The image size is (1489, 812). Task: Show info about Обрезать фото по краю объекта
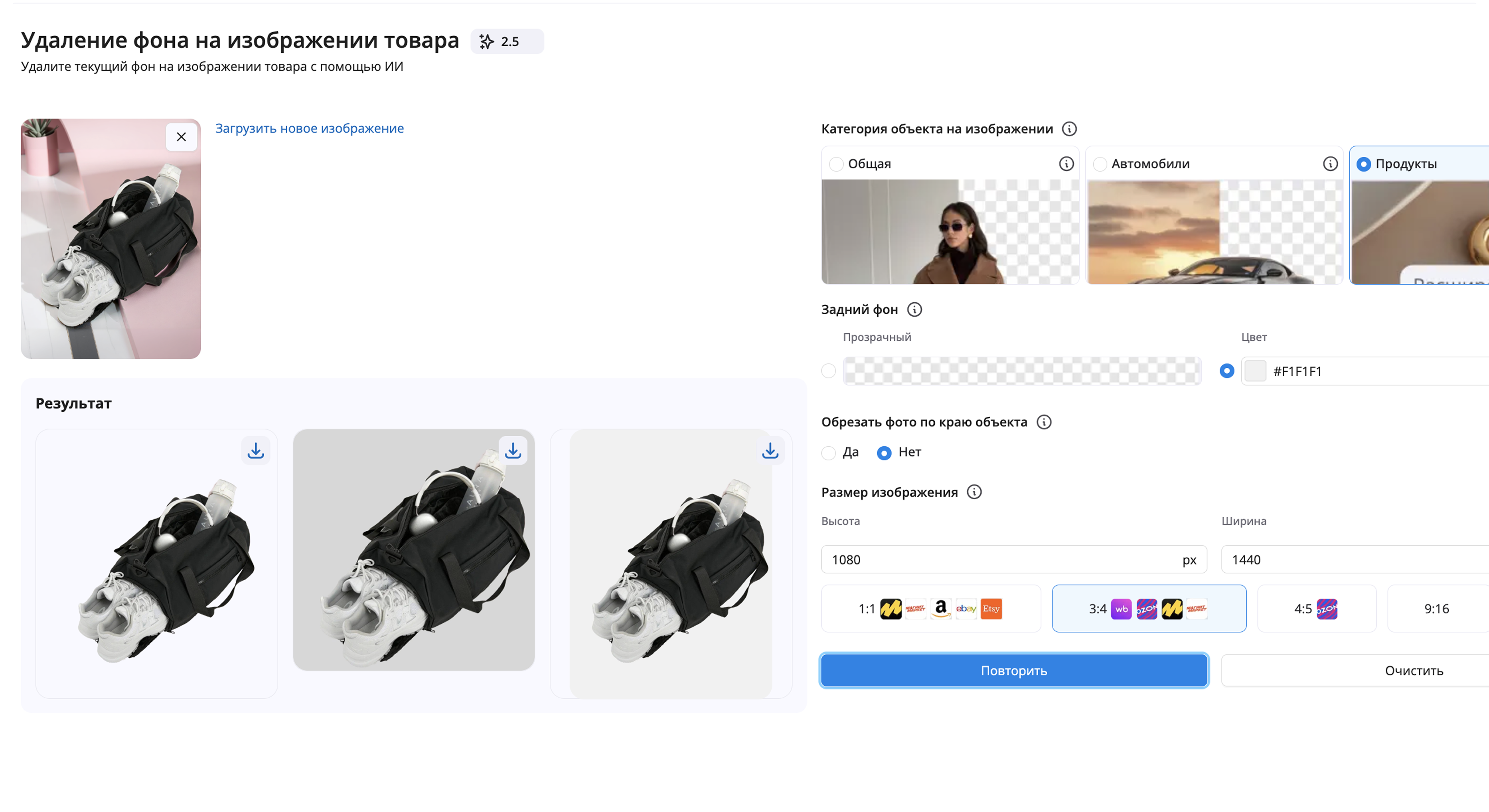tap(1044, 422)
